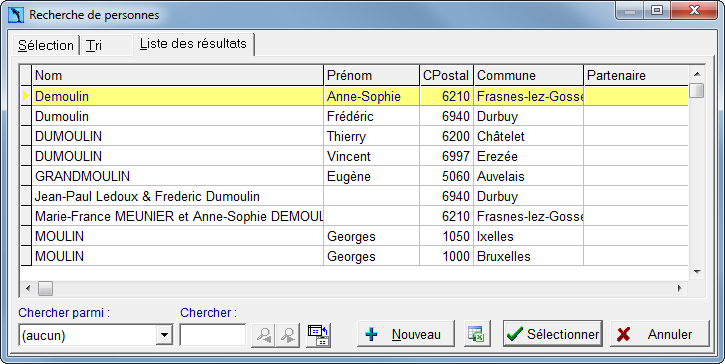The width and height of the screenshot is (725, 364).
Task: Switch to the Sélection tab
Action: [x=46, y=45]
